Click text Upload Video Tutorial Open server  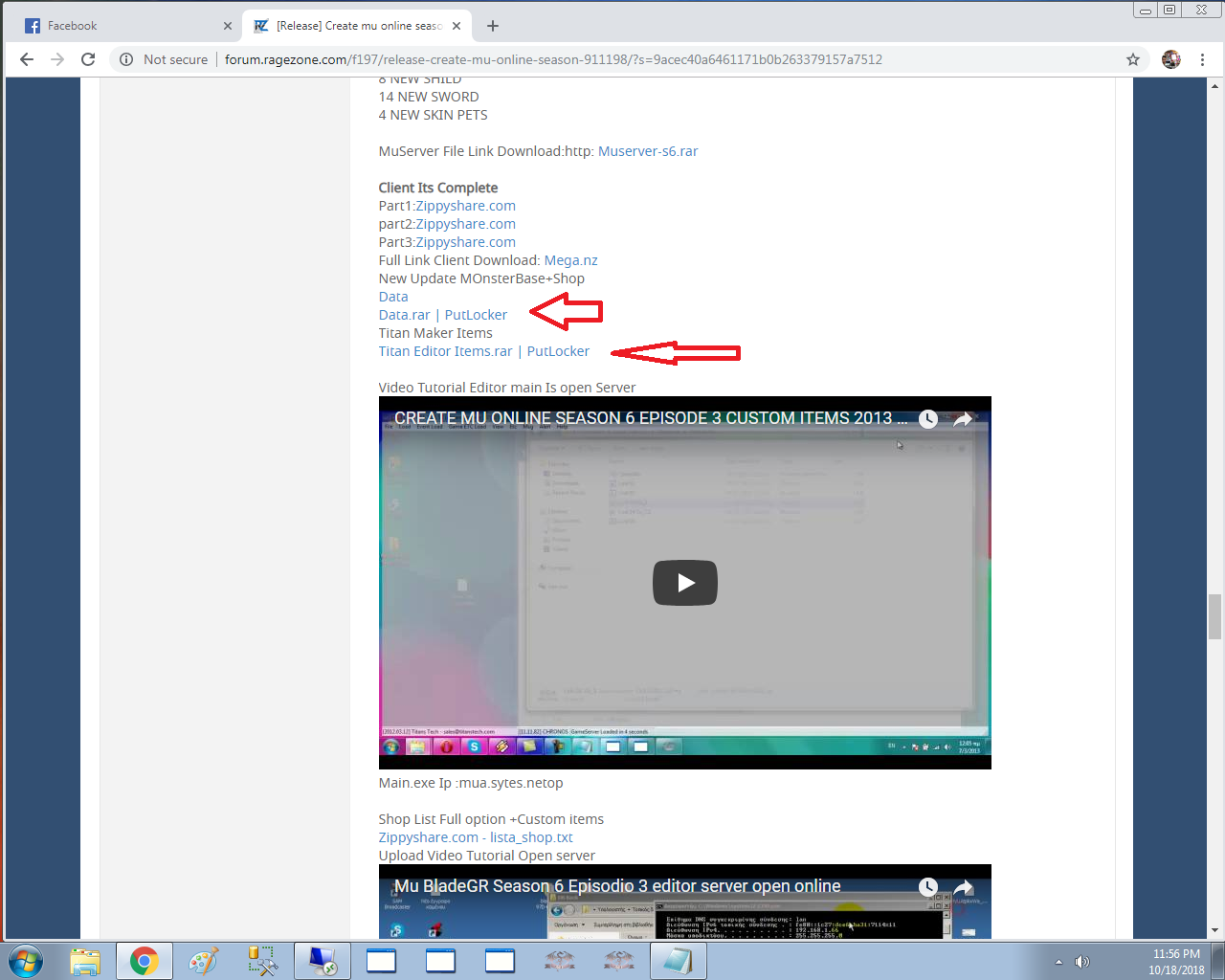click(x=487, y=856)
